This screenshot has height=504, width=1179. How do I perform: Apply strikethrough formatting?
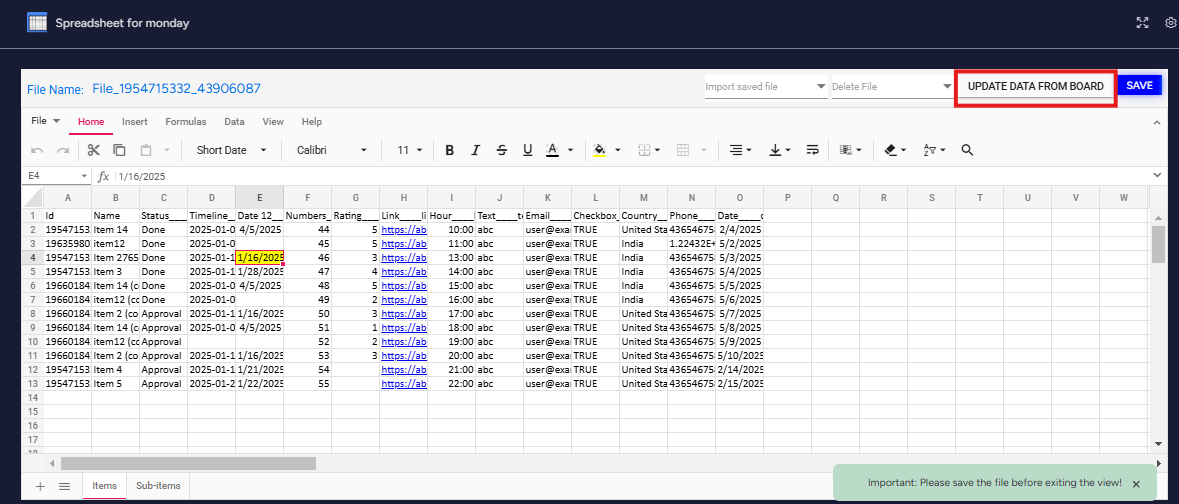[502, 150]
